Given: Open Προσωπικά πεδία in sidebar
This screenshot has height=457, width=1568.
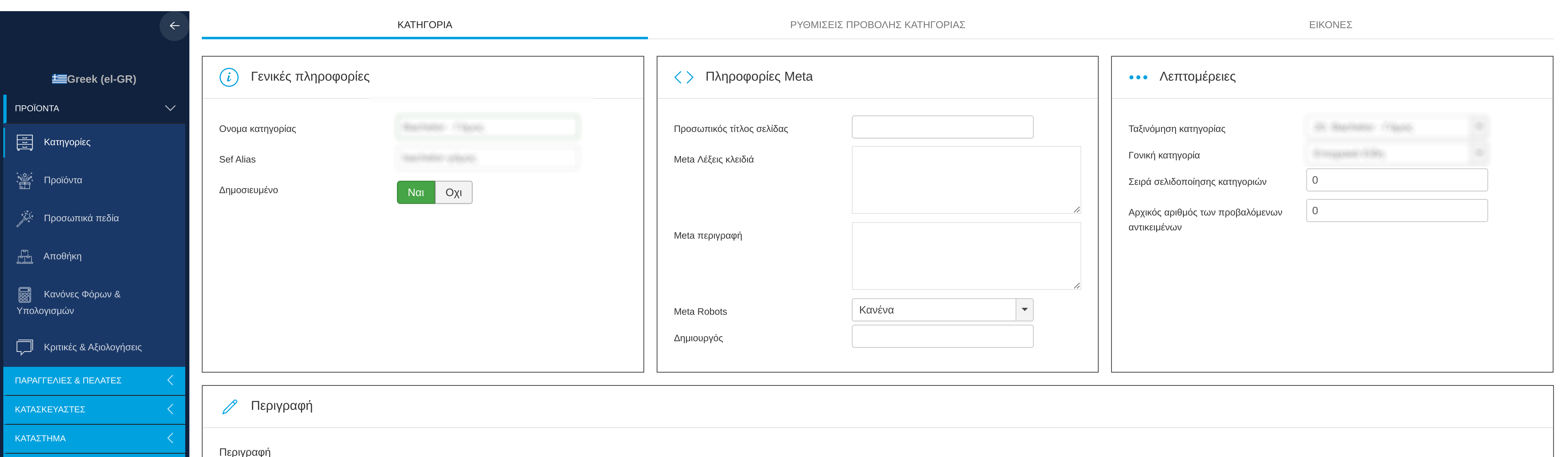Looking at the screenshot, I should [95, 218].
